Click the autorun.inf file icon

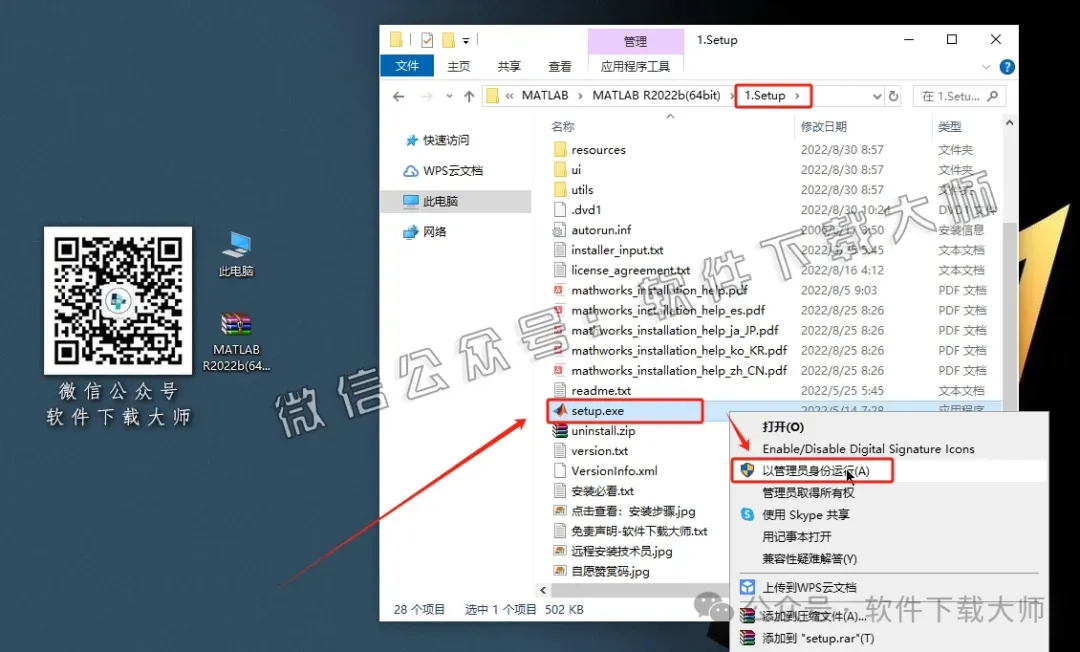click(x=560, y=230)
